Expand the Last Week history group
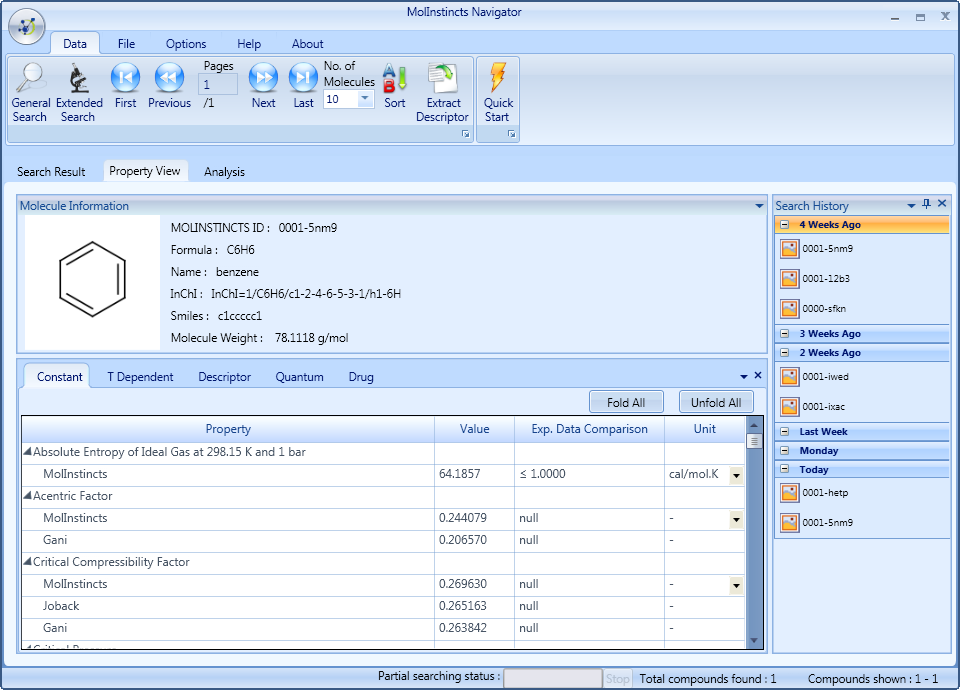 pyautogui.click(x=784, y=432)
